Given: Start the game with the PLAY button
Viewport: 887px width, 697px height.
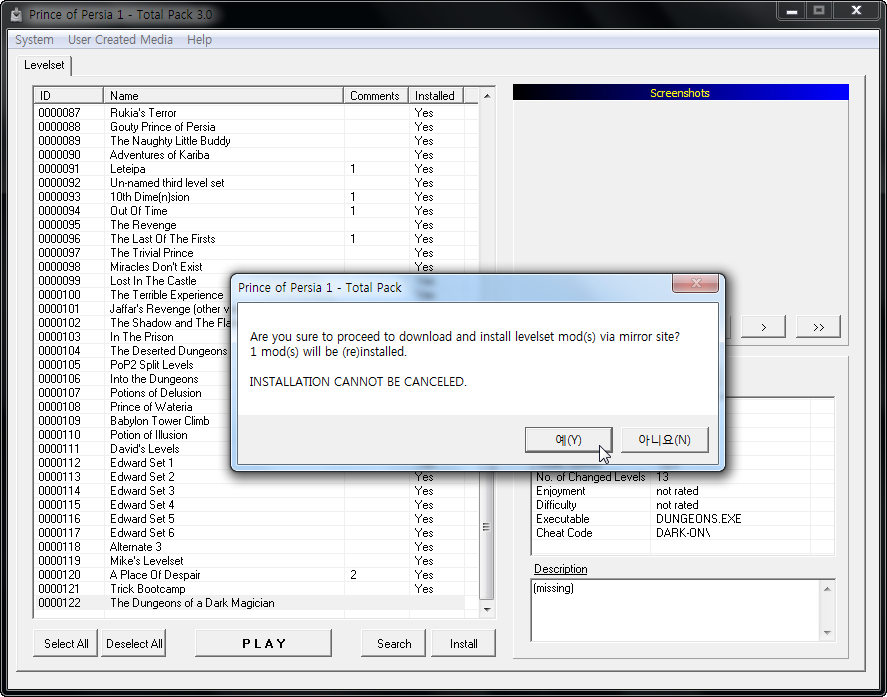Looking at the screenshot, I should click(264, 644).
